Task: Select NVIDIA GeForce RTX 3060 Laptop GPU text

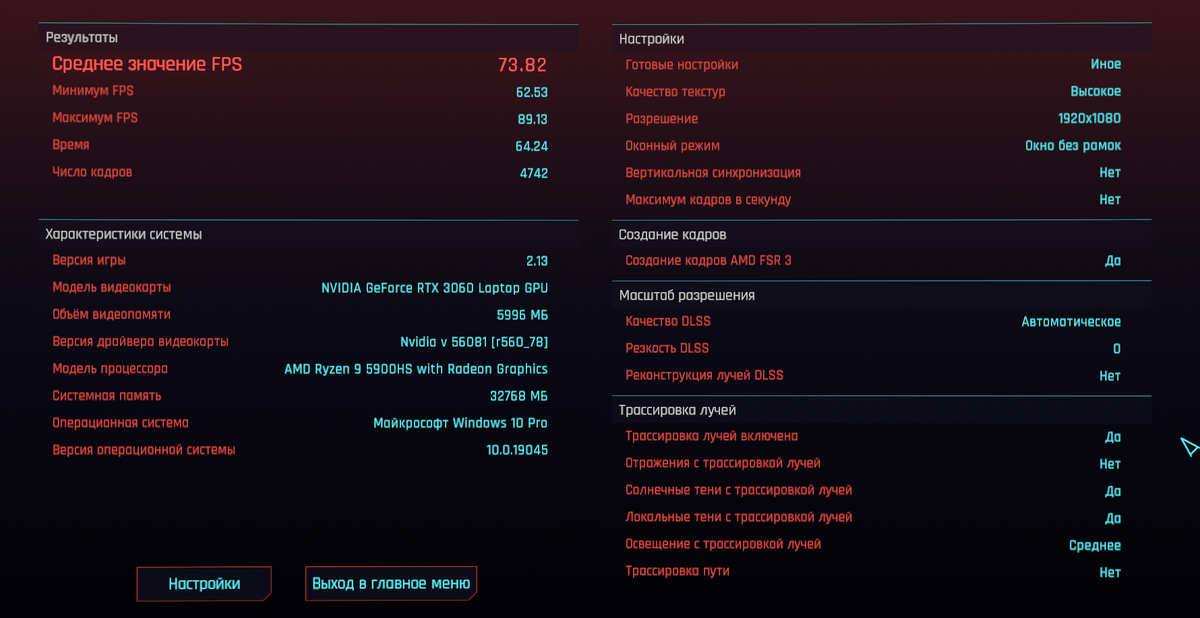Action: (x=435, y=288)
